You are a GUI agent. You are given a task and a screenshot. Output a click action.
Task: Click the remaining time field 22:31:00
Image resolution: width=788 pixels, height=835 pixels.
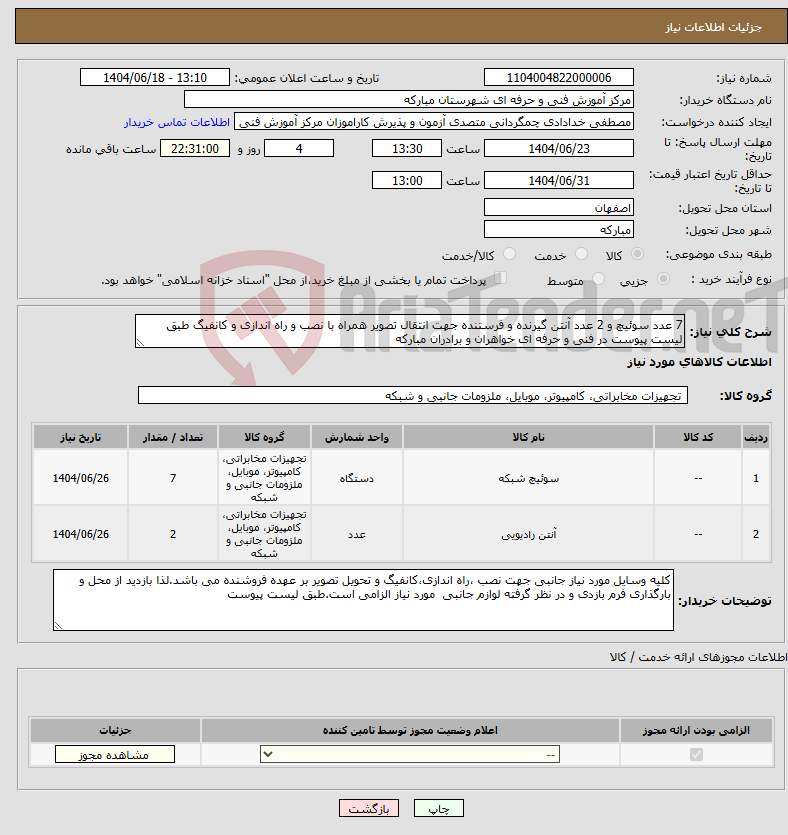pyautogui.click(x=195, y=149)
